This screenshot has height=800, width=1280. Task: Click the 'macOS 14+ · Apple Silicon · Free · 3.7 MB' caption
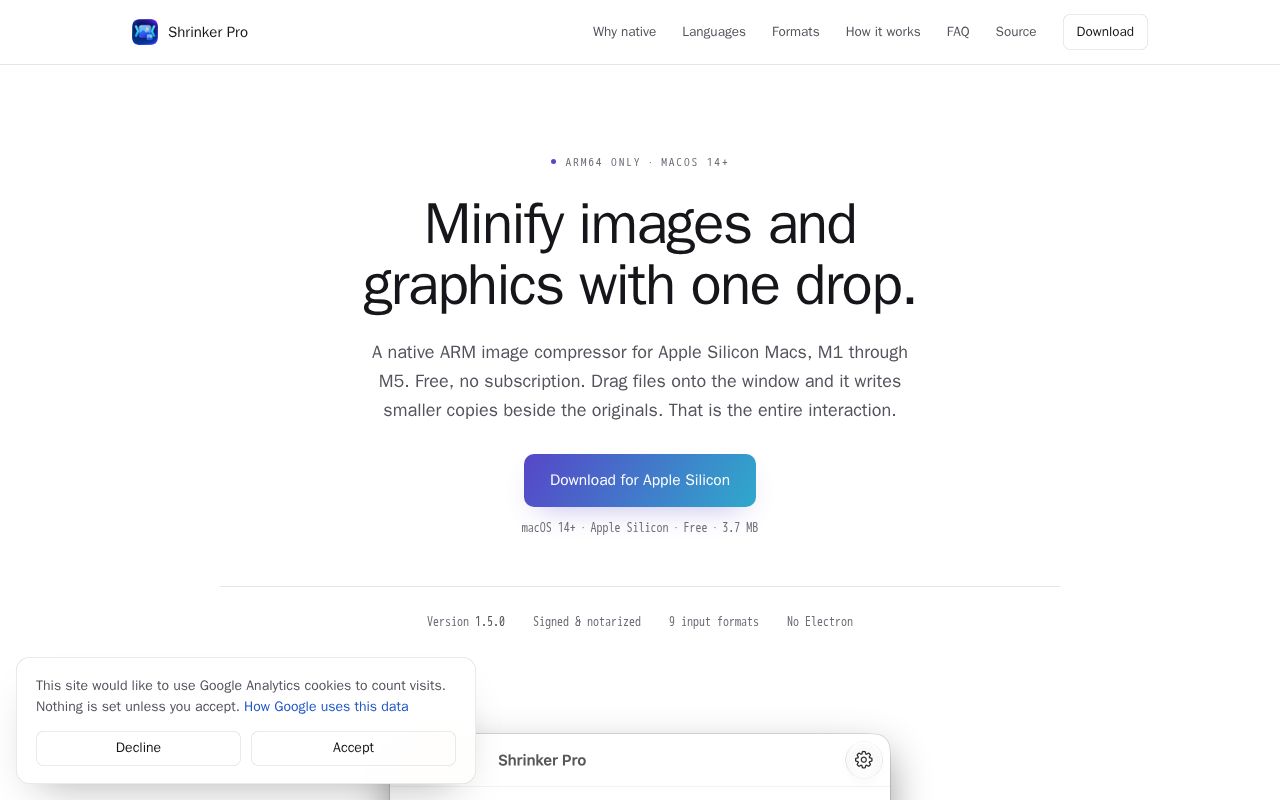(x=640, y=528)
